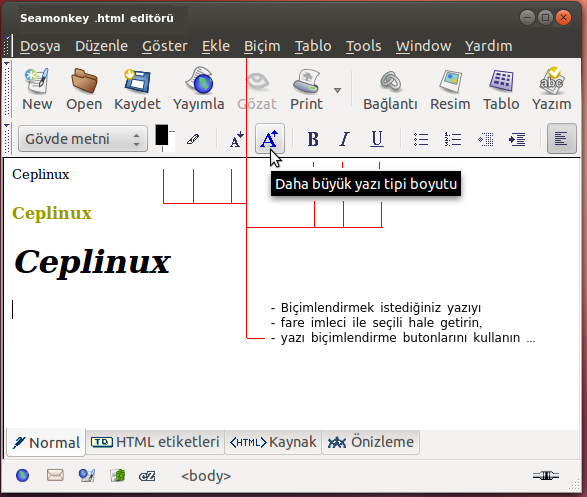Click the Print toolbar icon
Viewport: 587px width, 497px height.
pos(306,89)
